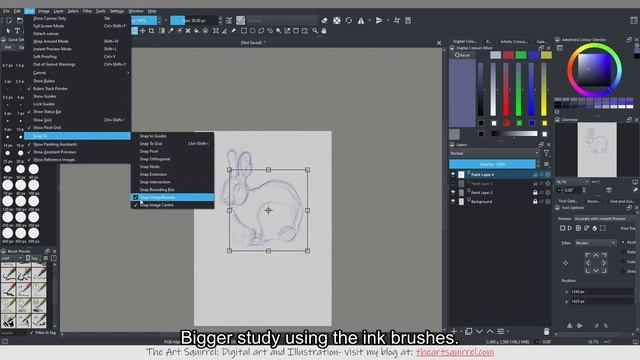
Task: Toggle Show Pixel Grid
Action: click(x=77, y=128)
